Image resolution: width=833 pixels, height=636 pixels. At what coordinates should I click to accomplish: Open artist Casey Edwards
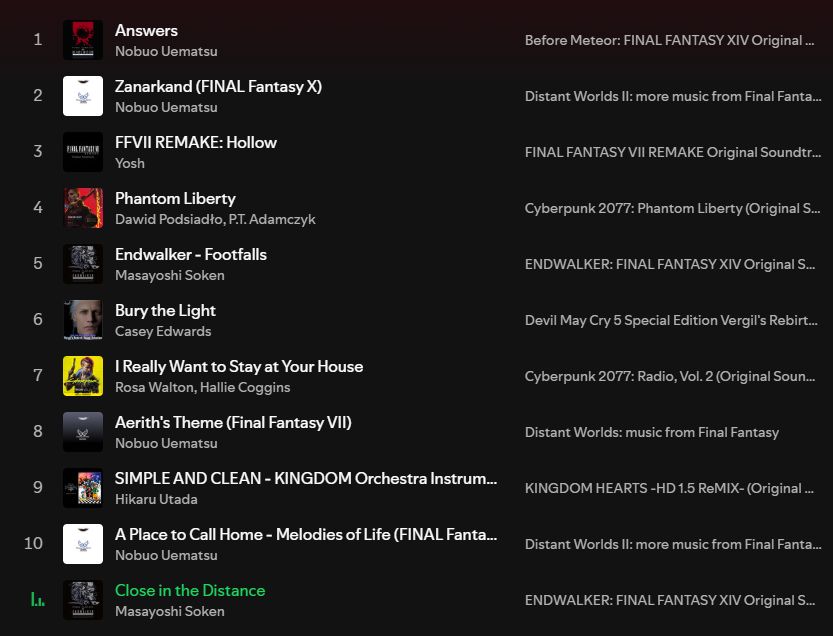pos(163,332)
